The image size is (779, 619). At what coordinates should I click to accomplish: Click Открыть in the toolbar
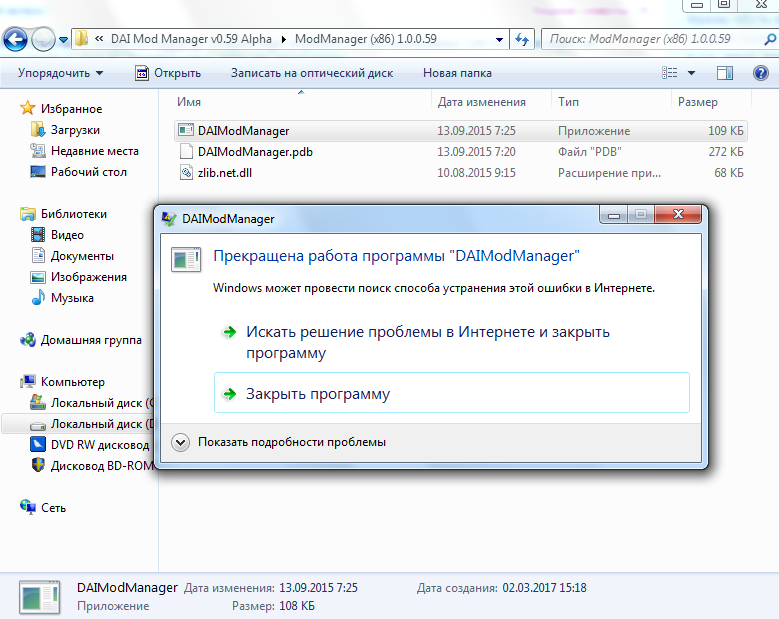[168, 73]
